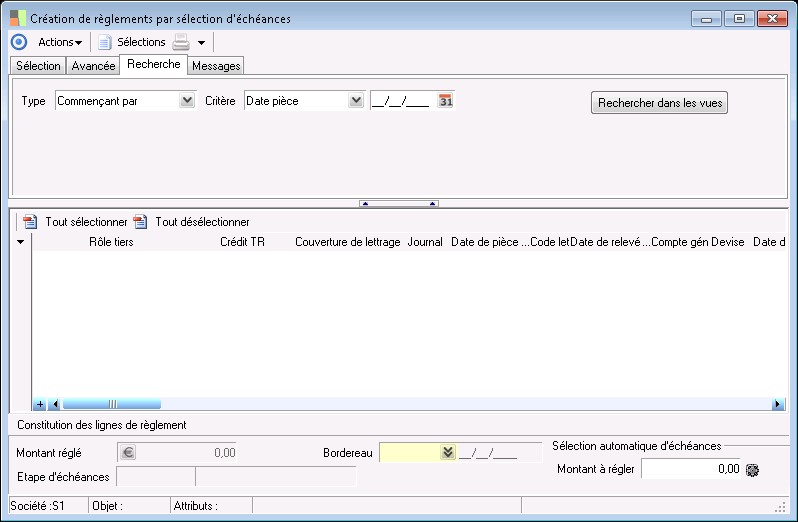
Task: Click the Montant à régler input field
Action: click(691, 469)
